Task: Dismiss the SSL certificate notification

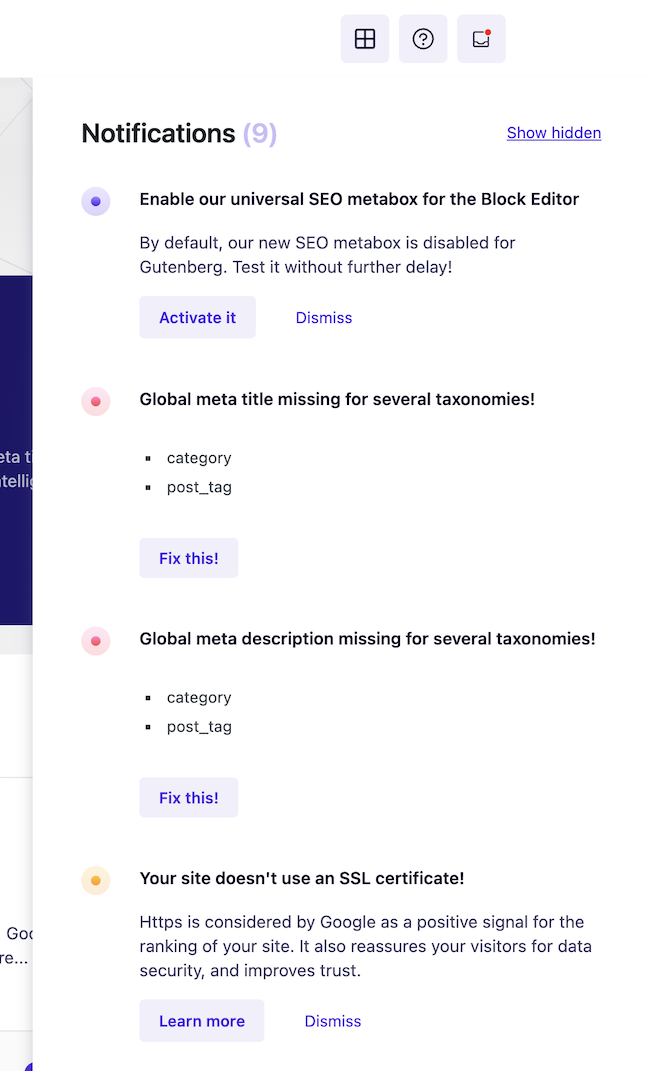Action: [332, 1021]
